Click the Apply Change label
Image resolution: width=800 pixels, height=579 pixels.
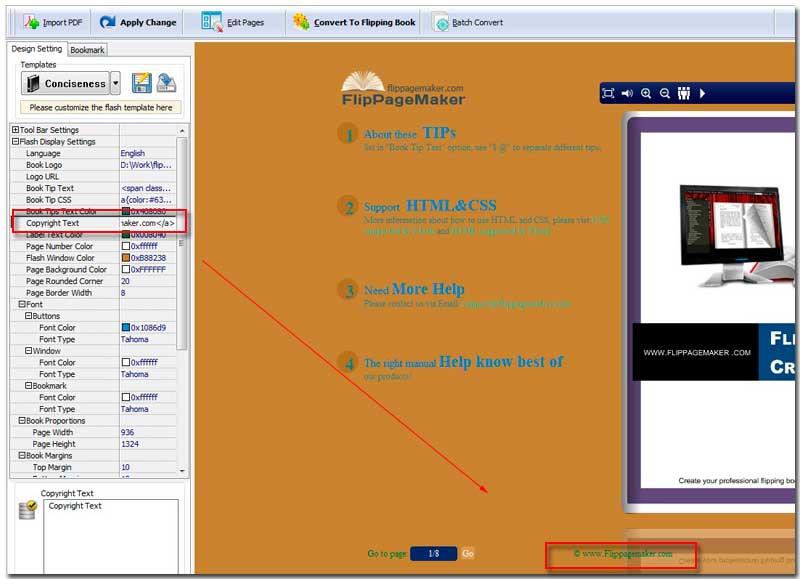(x=148, y=22)
